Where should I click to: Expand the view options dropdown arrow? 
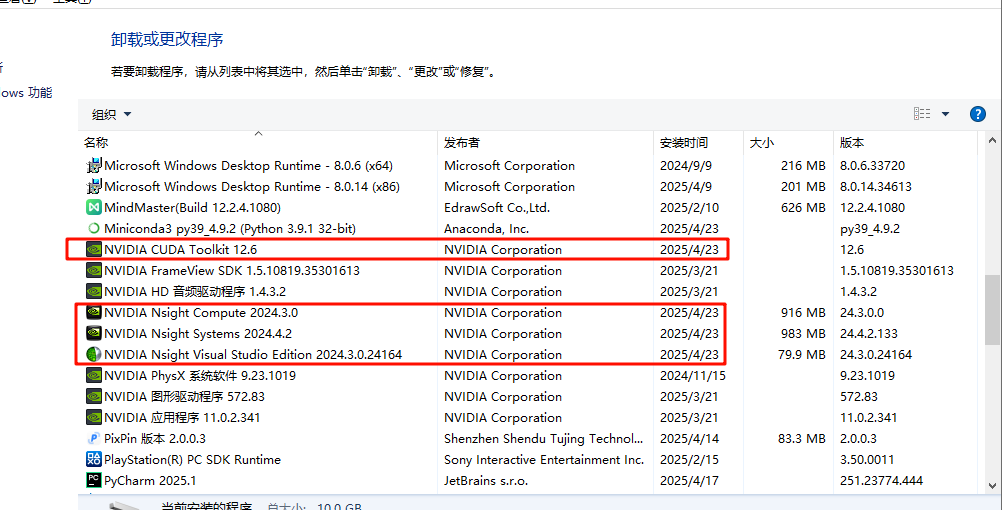tap(945, 114)
